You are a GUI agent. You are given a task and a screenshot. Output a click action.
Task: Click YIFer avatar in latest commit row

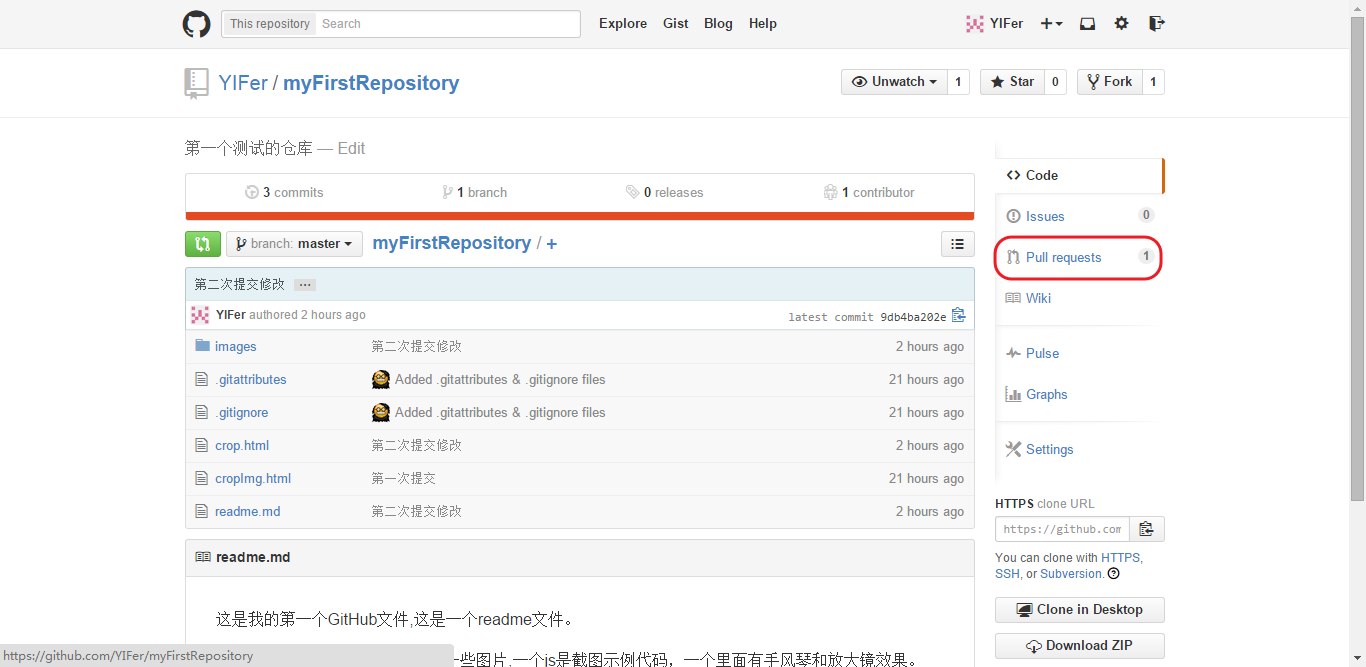coord(201,315)
